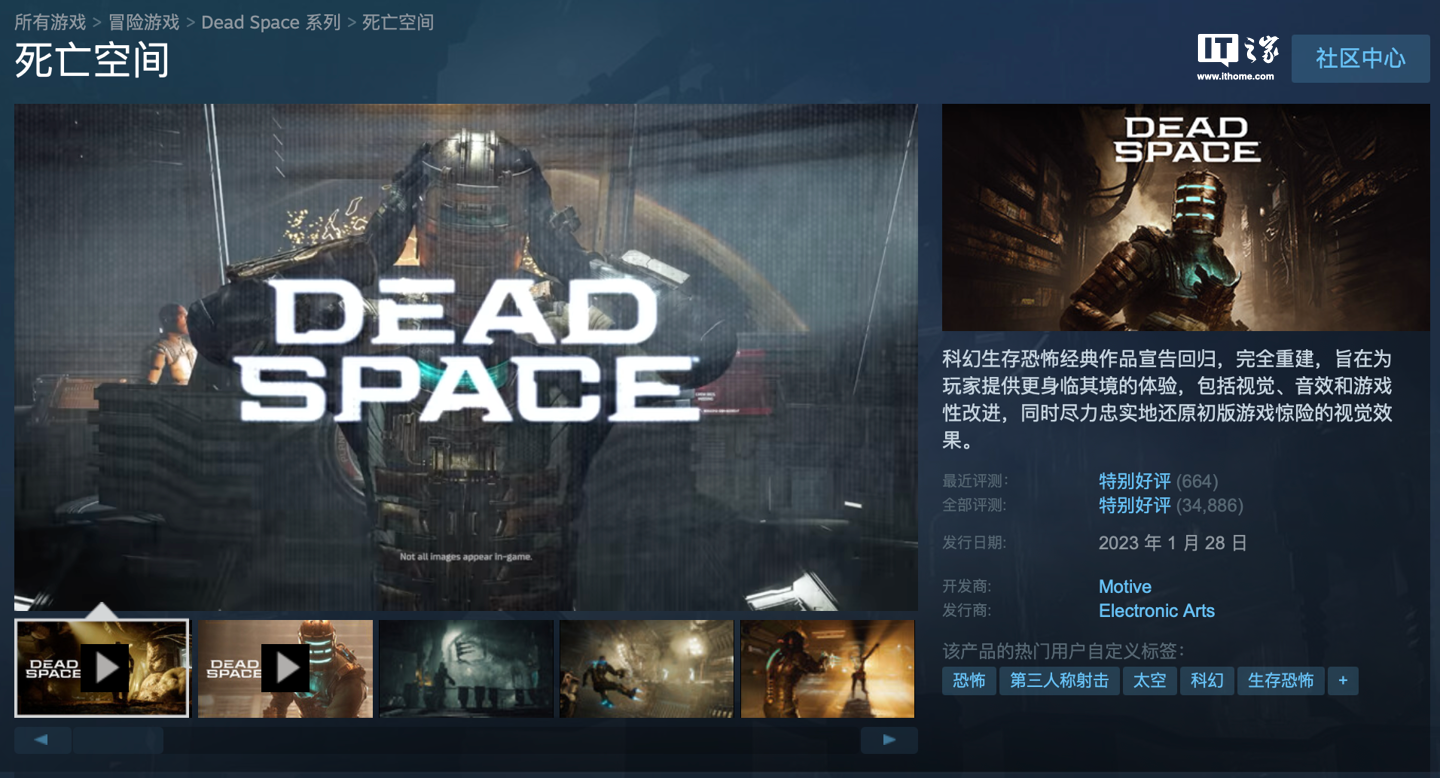This screenshot has height=778, width=1440.
Task: Click the Dead Space capsule header image
Action: 1186,217
